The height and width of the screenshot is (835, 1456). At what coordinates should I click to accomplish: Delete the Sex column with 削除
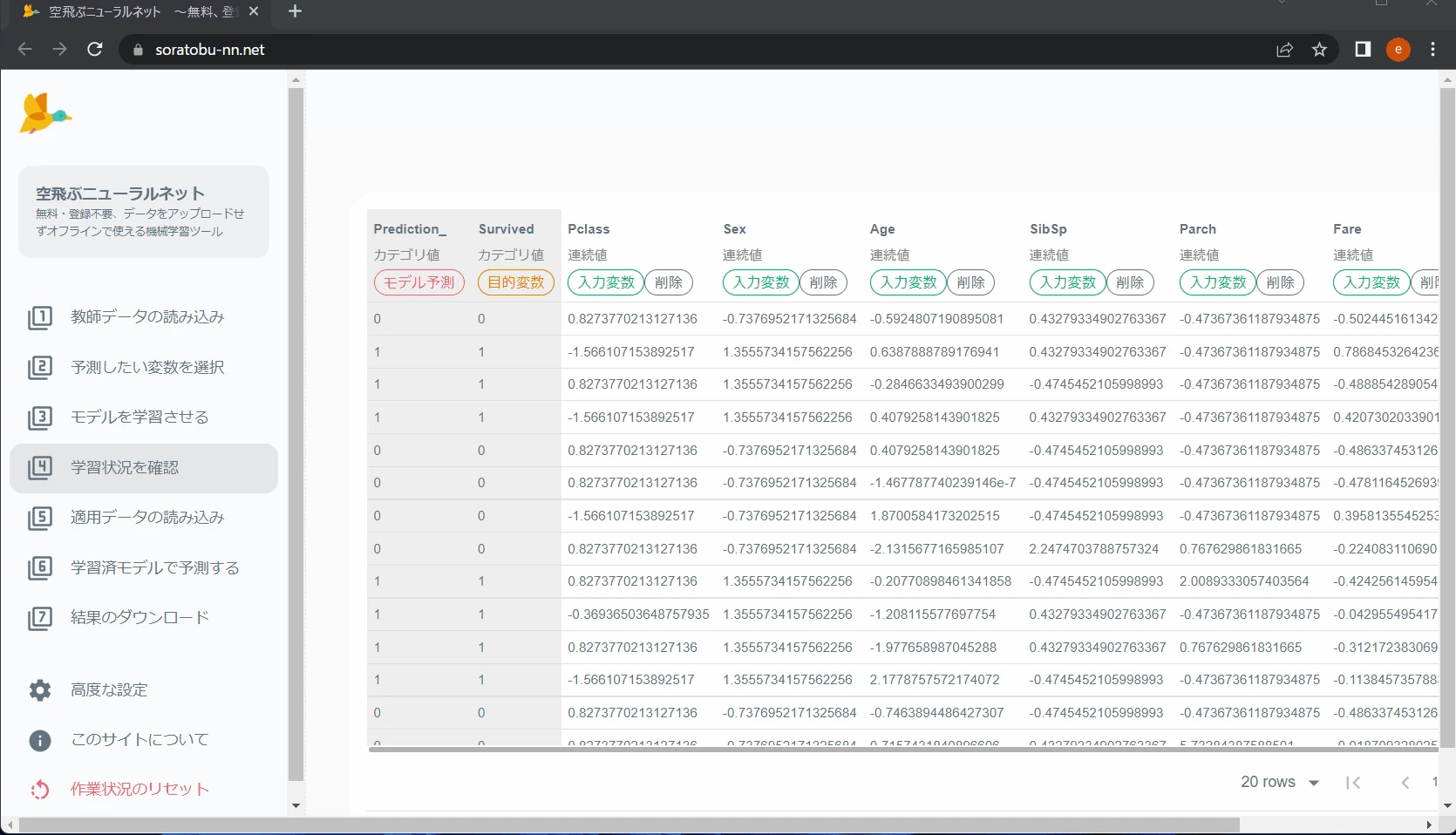click(x=824, y=282)
